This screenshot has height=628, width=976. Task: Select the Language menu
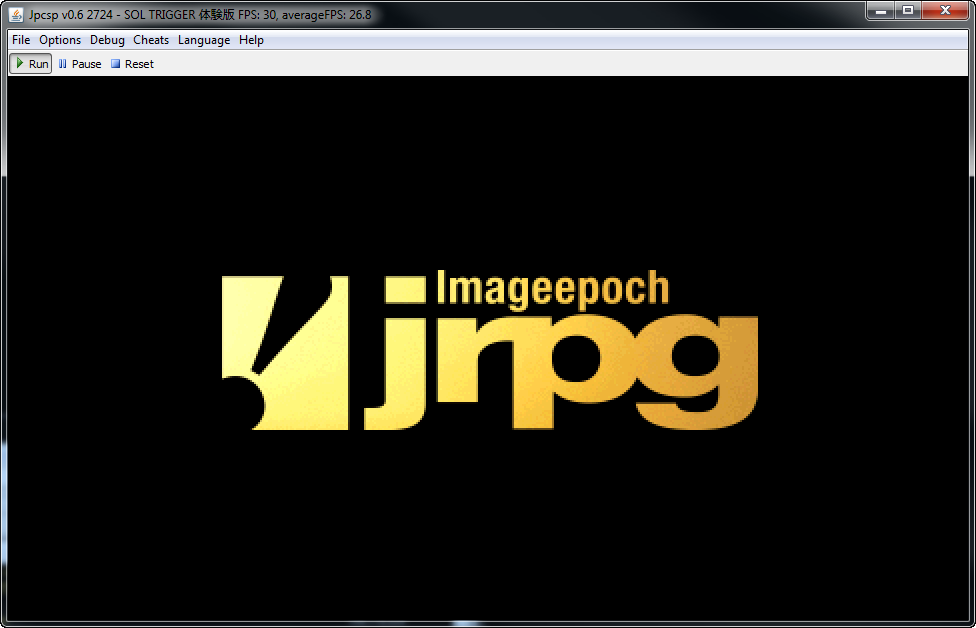[204, 40]
